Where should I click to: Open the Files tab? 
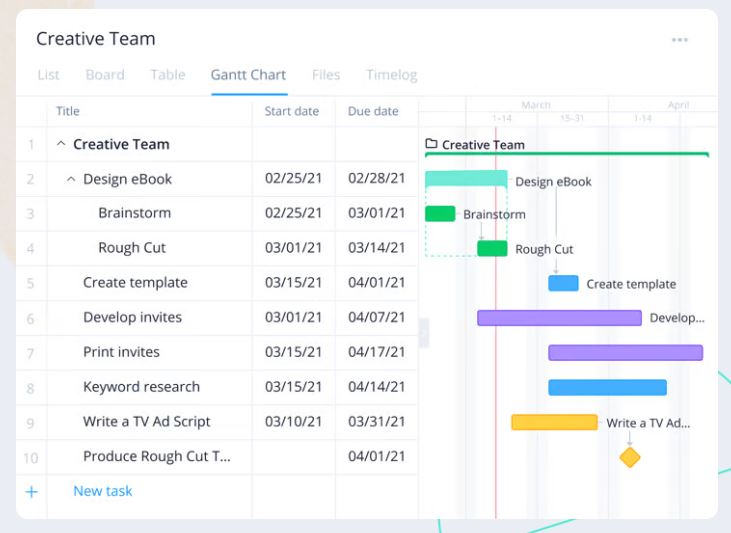pos(326,75)
